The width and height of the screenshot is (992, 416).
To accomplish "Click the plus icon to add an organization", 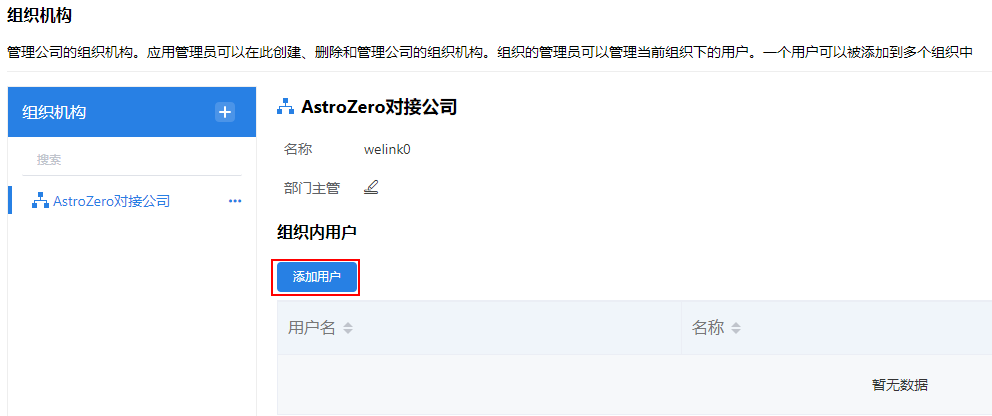I will click(x=225, y=112).
